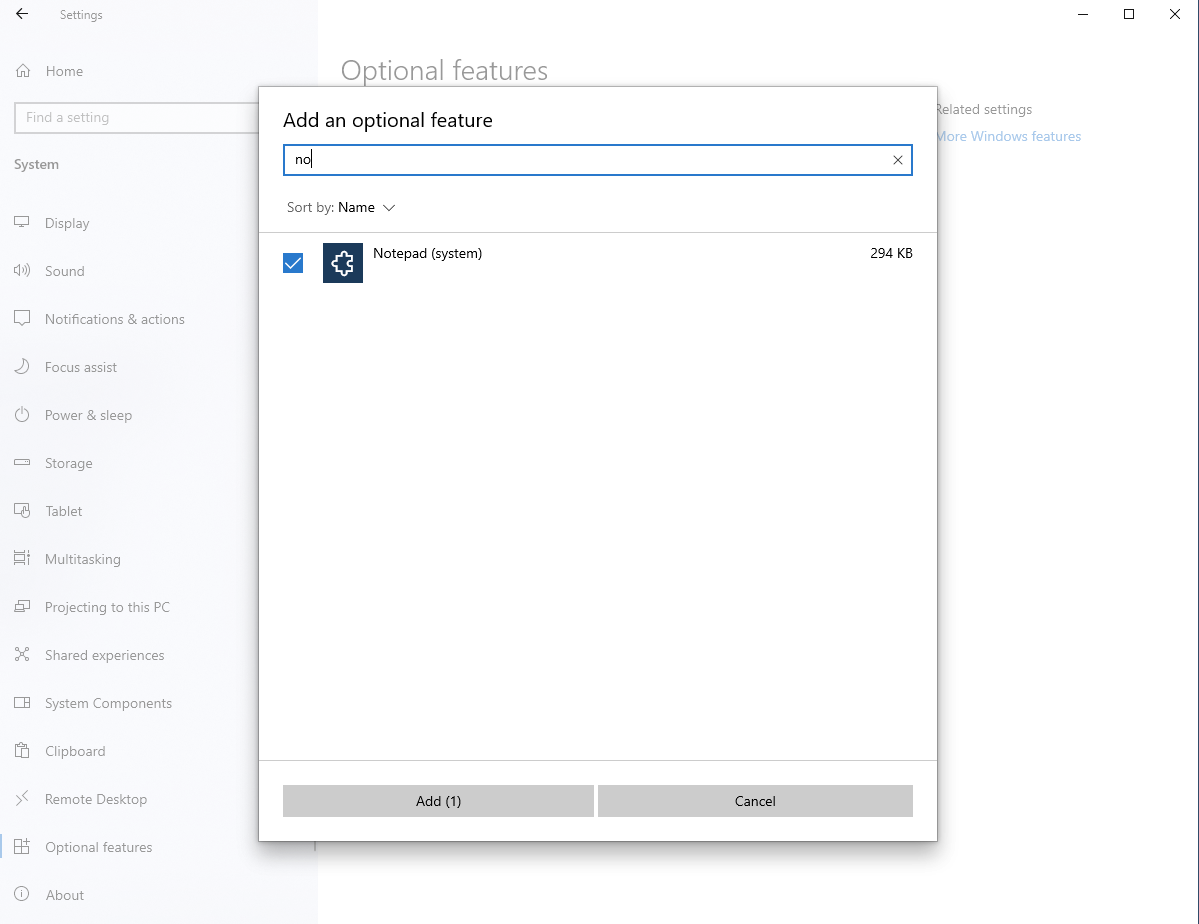Click the Notepad (system) puzzle-piece feature icon
Screen dimensions: 1199x924
pos(343,263)
